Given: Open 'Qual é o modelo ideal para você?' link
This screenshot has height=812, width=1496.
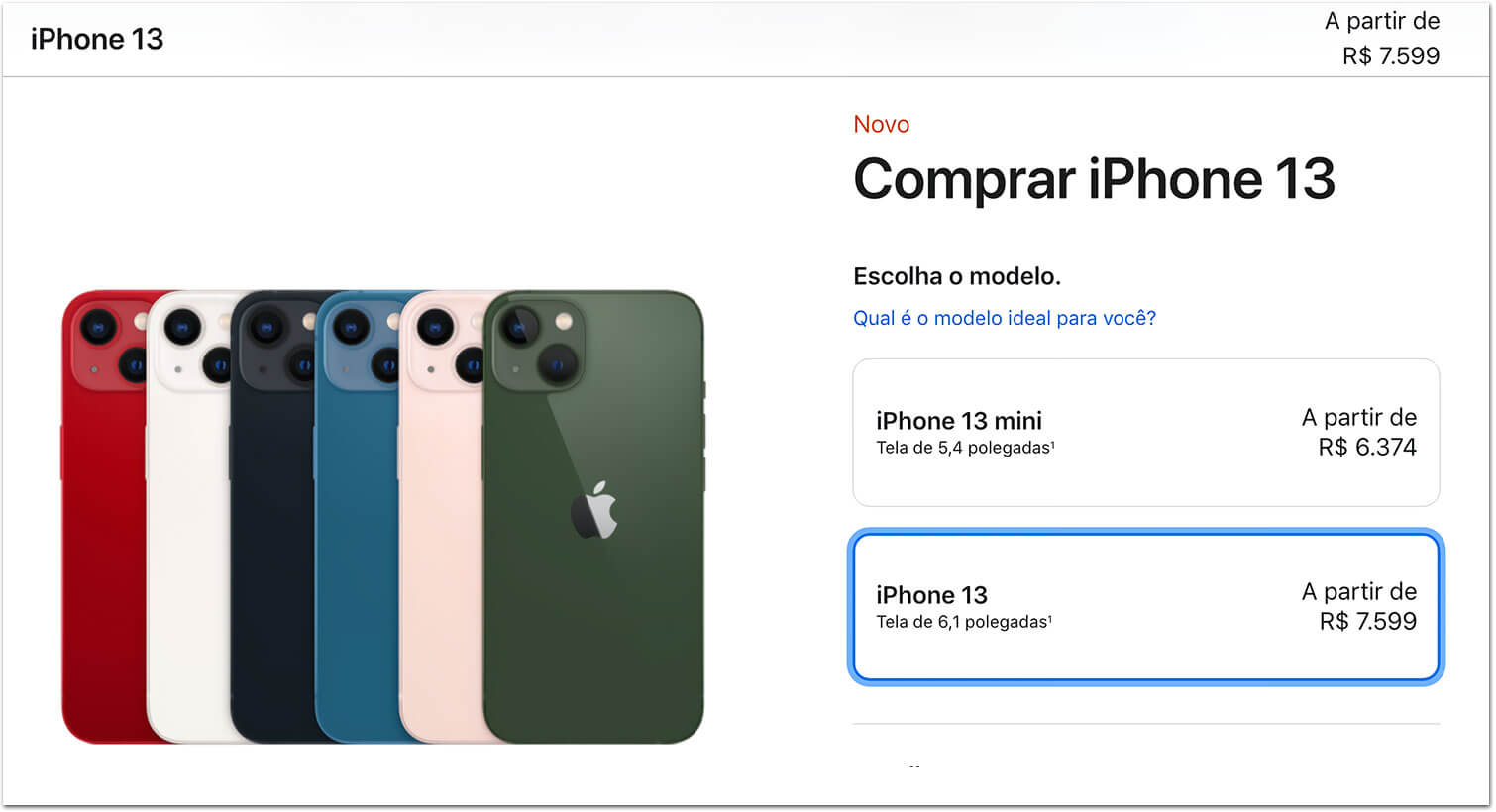Looking at the screenshot, I should click(x=1004, y=318).
